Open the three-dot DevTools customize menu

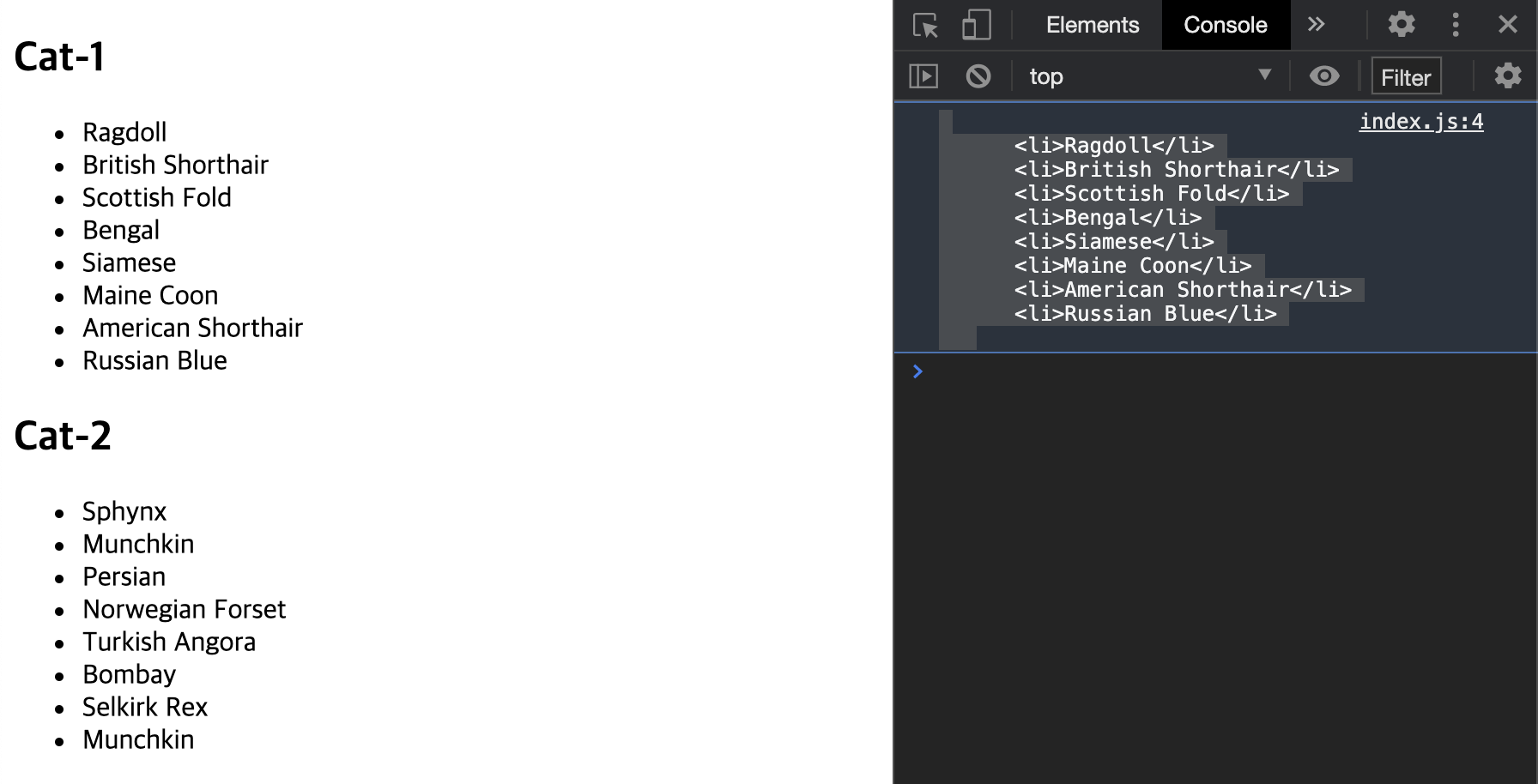pos(1455,24)
